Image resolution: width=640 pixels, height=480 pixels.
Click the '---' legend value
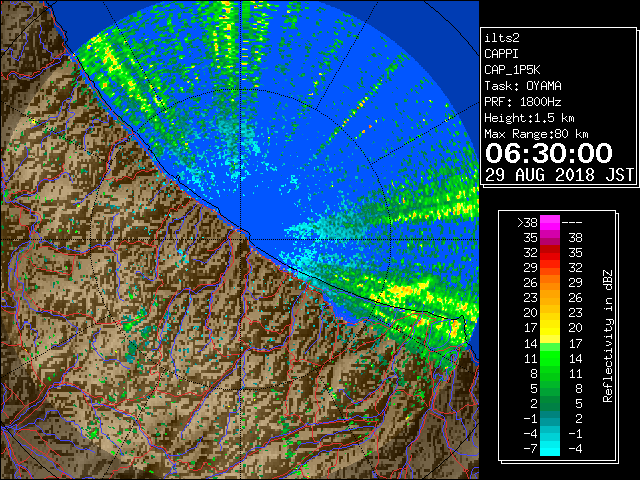coord(572,223)
